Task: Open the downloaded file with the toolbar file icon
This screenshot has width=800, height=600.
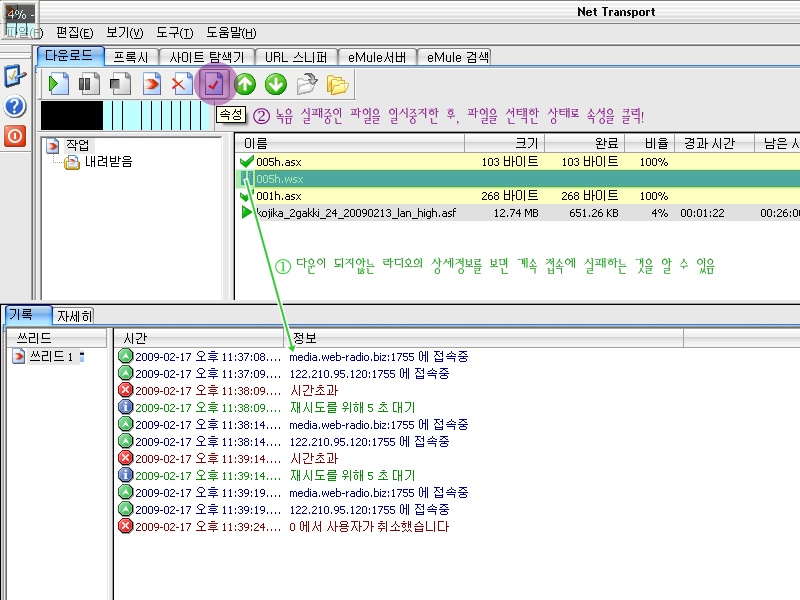Action: (307, 84)
